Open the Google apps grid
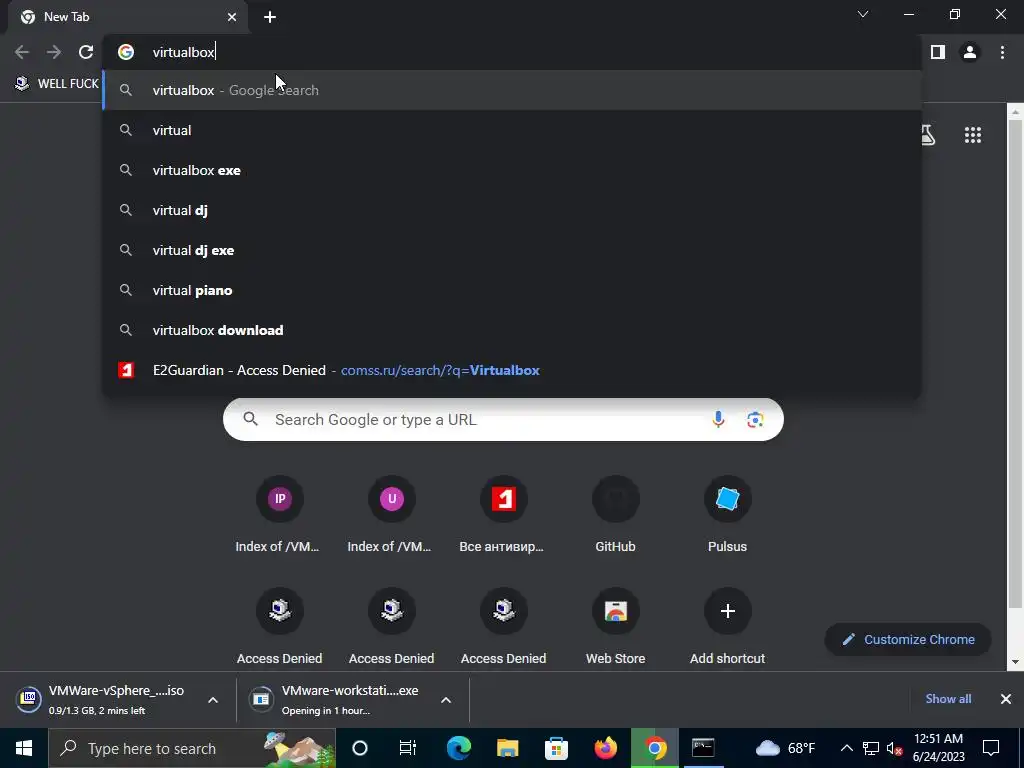The height and width of the screenshot is (768, 1024). pyautogui.click(x=973, y=135)
